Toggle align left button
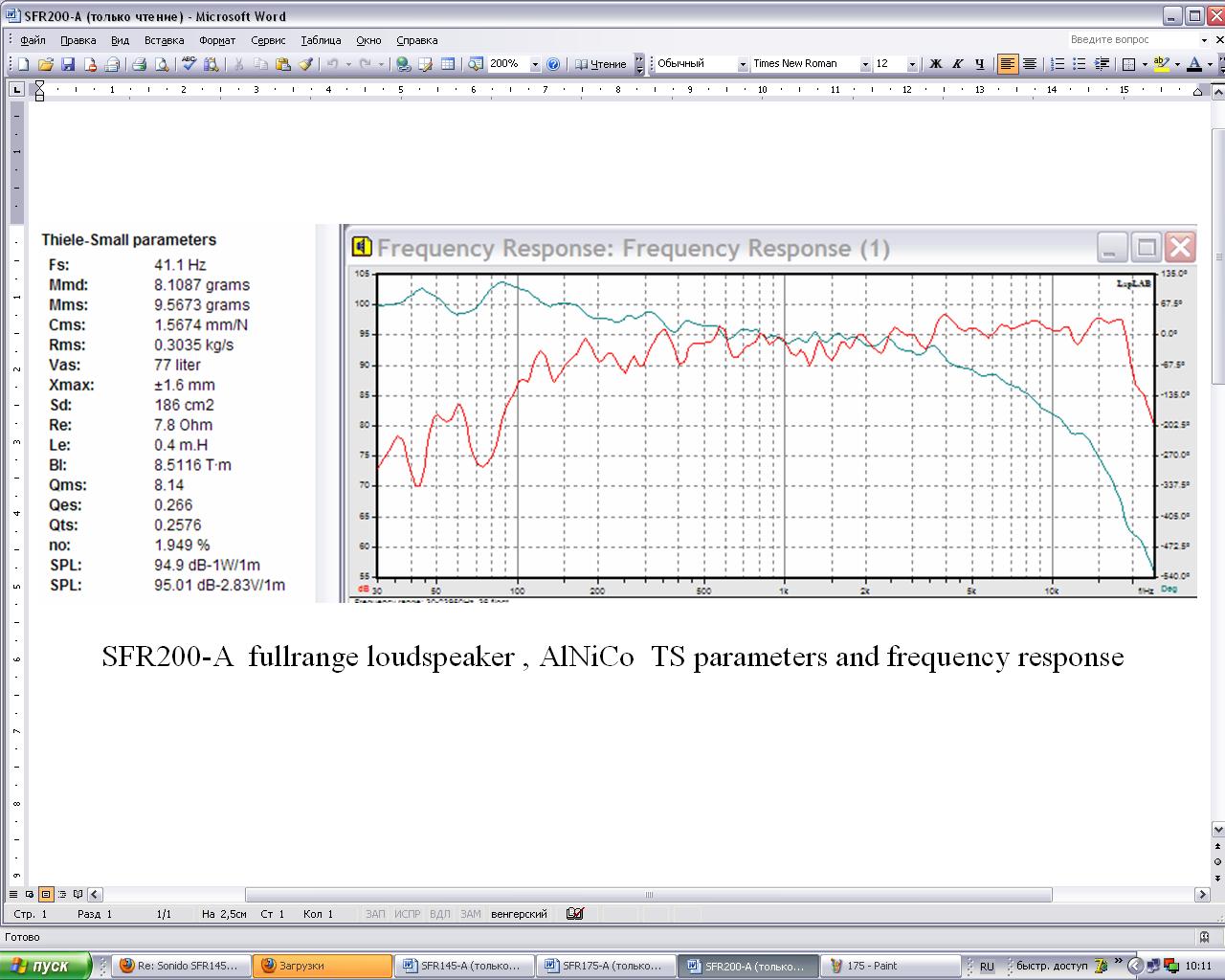 tap(1008, 64)
